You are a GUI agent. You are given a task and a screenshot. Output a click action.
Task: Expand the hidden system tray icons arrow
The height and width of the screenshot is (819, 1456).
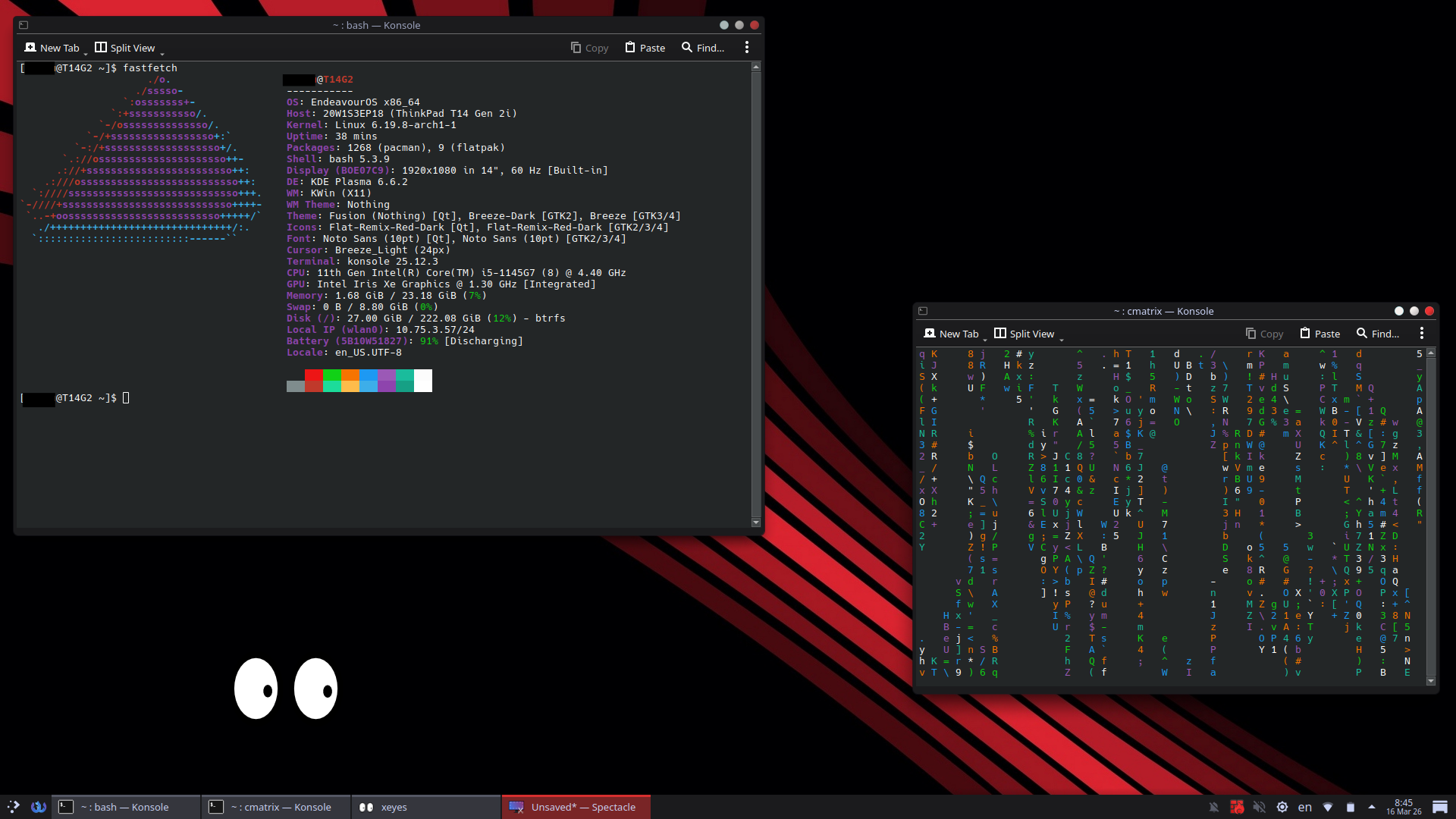point(1371,807)
